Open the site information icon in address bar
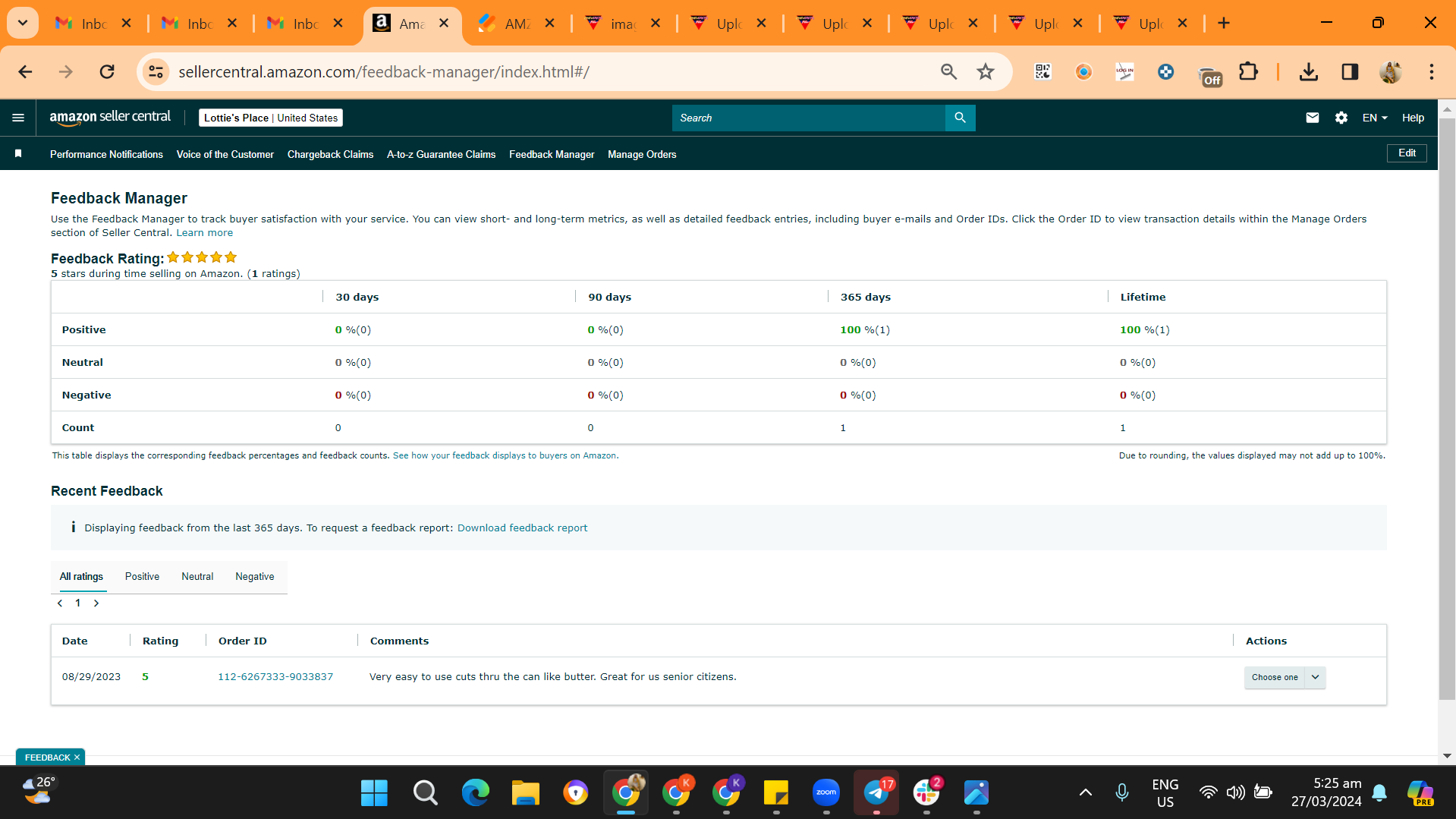Screen dimensions: 1456x819 (156, 72)
